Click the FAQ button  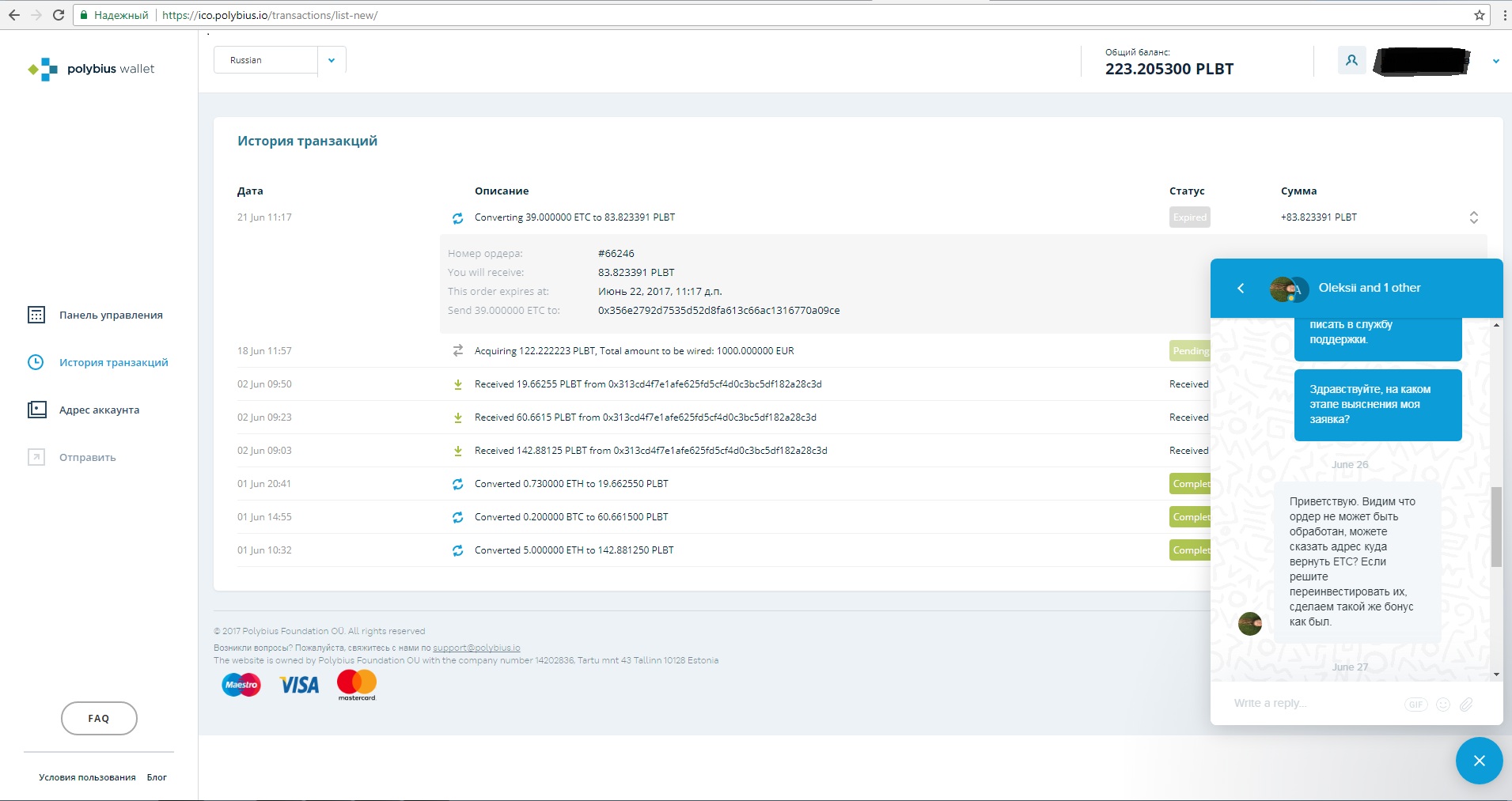click(x=99, y=718)
